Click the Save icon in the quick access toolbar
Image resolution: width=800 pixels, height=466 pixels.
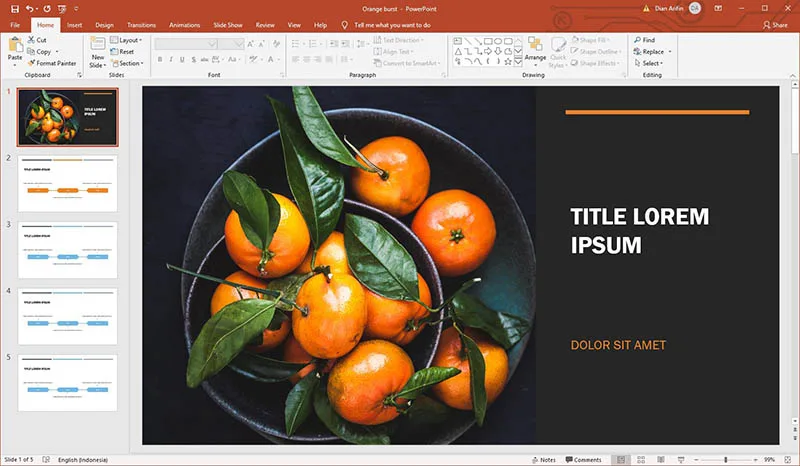pos(14,8)
